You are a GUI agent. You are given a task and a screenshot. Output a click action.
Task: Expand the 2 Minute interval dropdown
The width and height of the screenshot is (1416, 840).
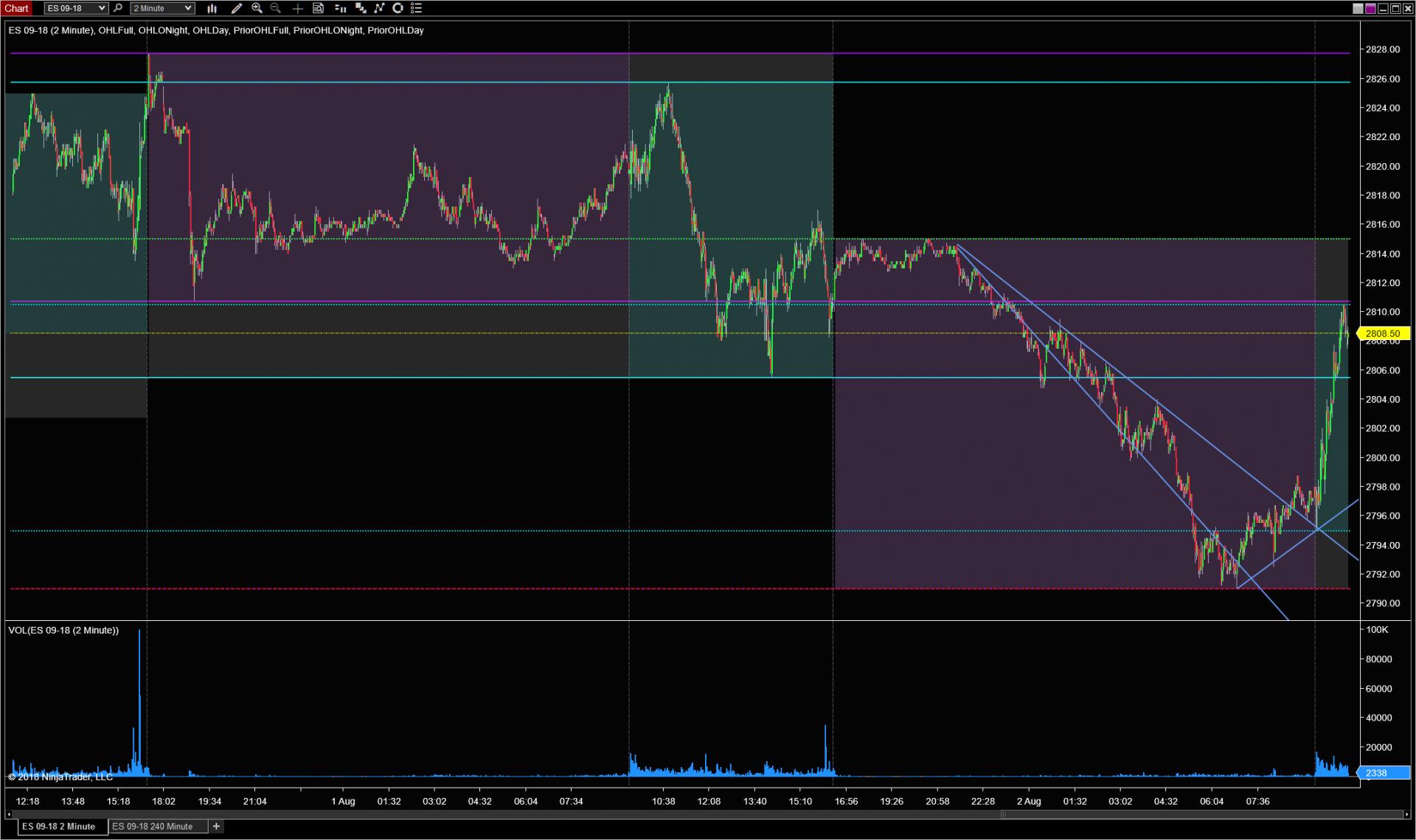[188, 8]
